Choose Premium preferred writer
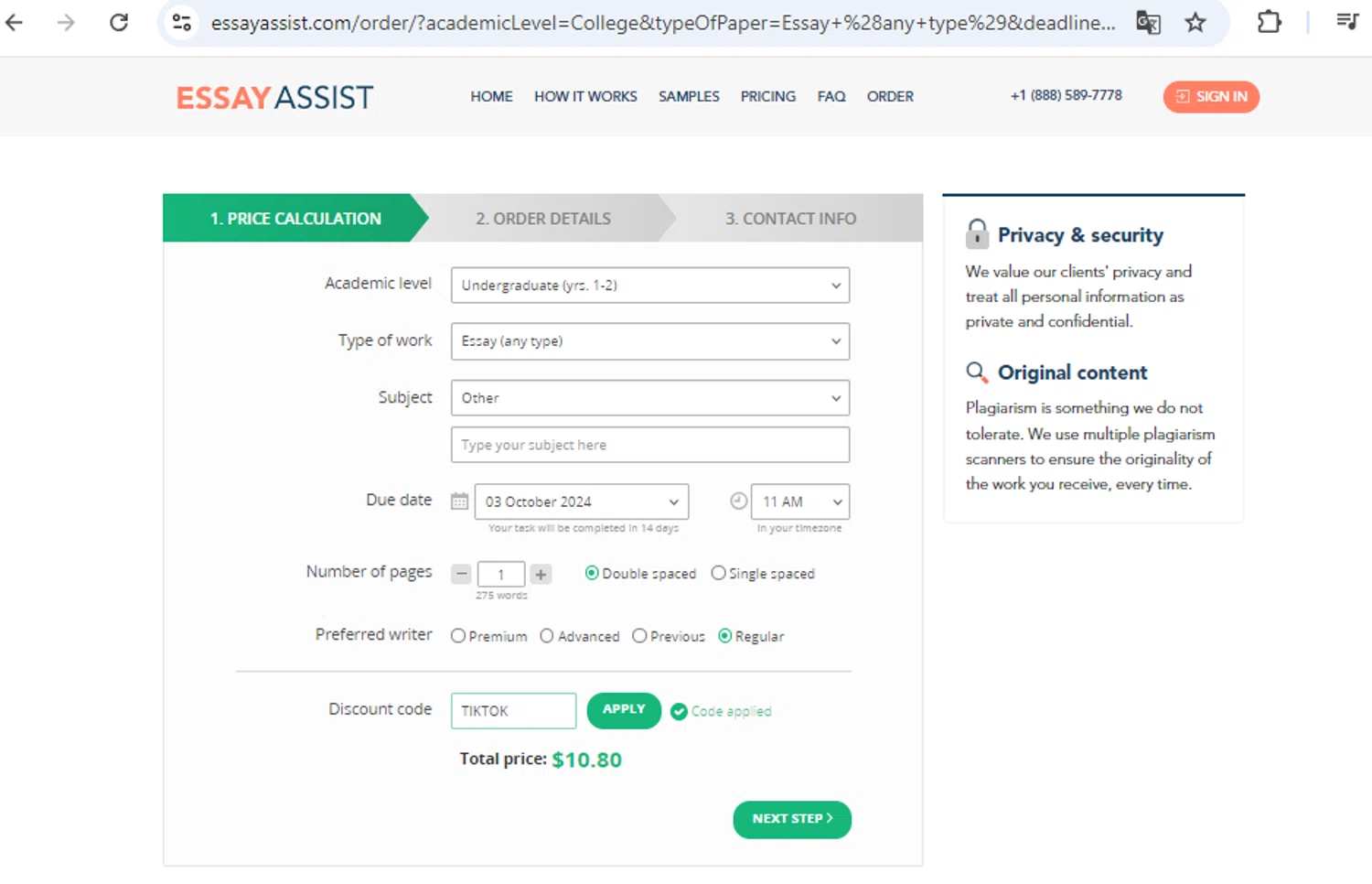This screenshot has width=1372, height=884. (458, 636)
